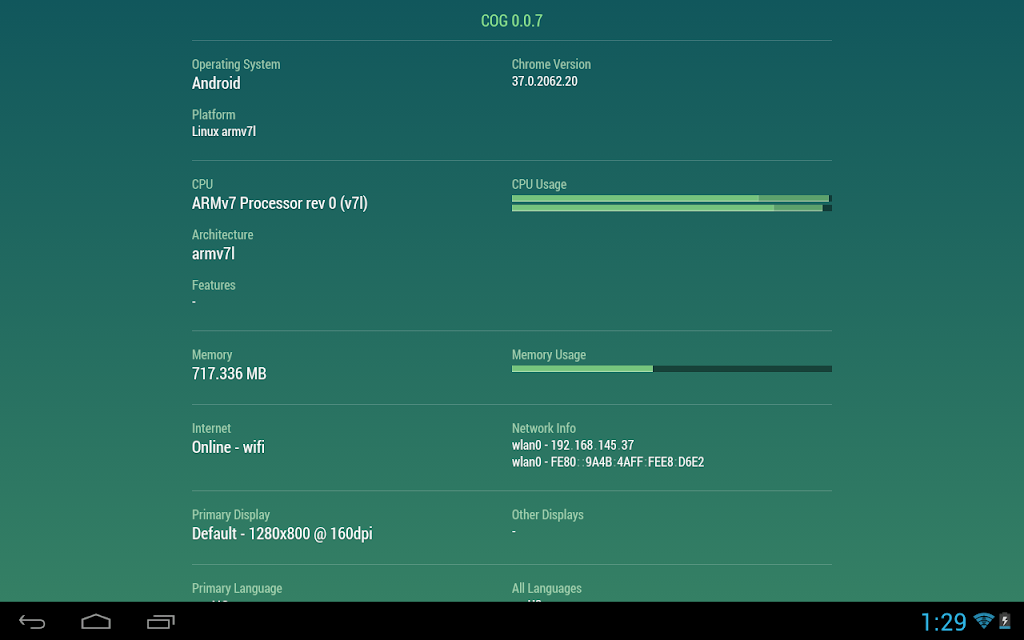The width and height of the screenshot is (1024, 640).
Task: Select the Platform label
Action: [214, 115]
